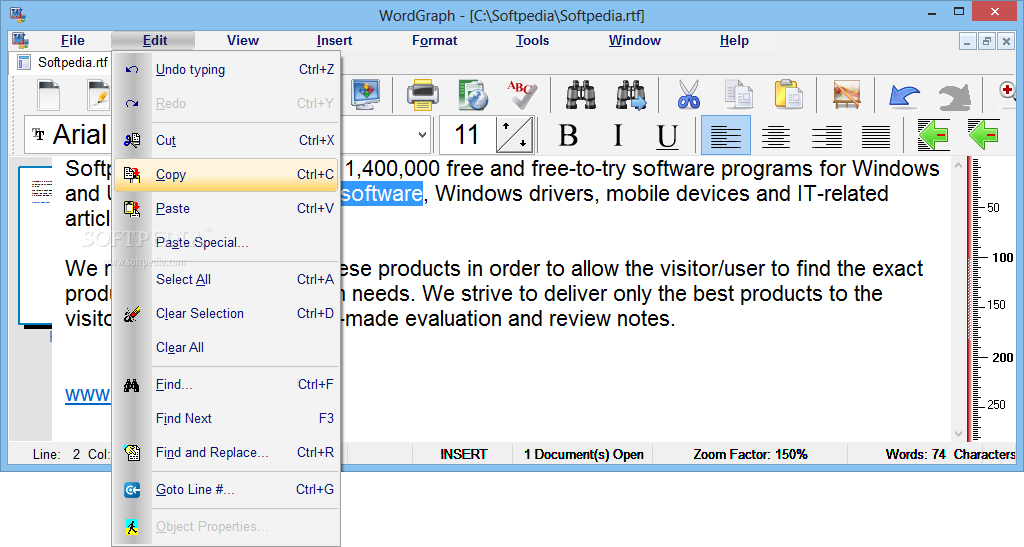Open the Insert menu
1024x547 pixels.
click(x=334, y=40)
